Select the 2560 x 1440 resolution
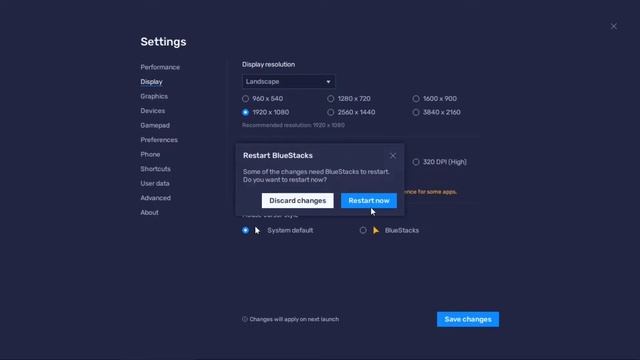The height and width of the screenshot is (360, 640). point(351,112)
